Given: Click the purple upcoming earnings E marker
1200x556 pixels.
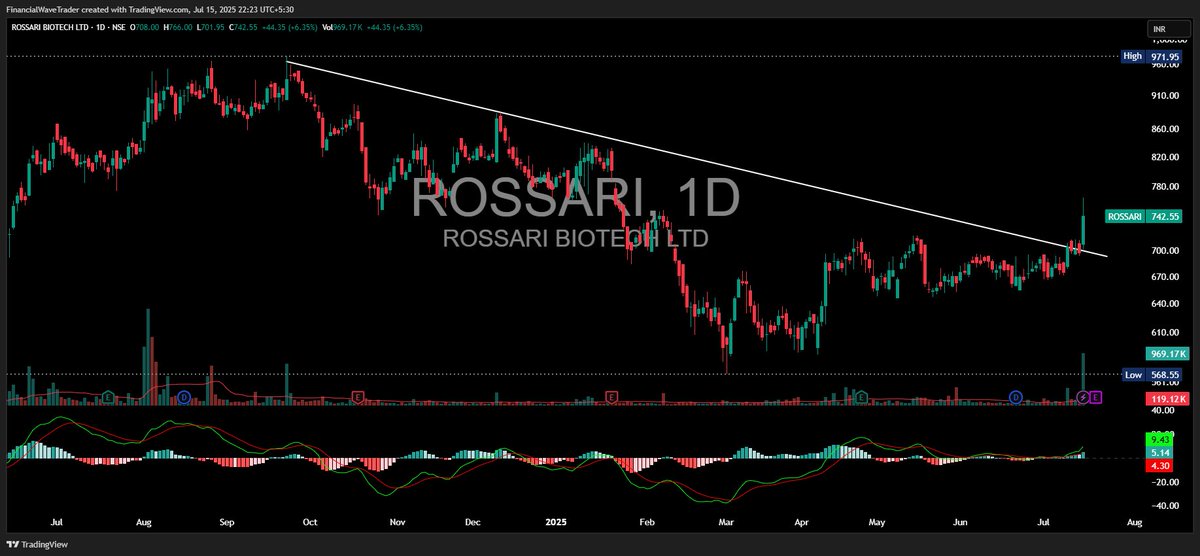Looking at the screenshot, I should tap(1096, 397).
